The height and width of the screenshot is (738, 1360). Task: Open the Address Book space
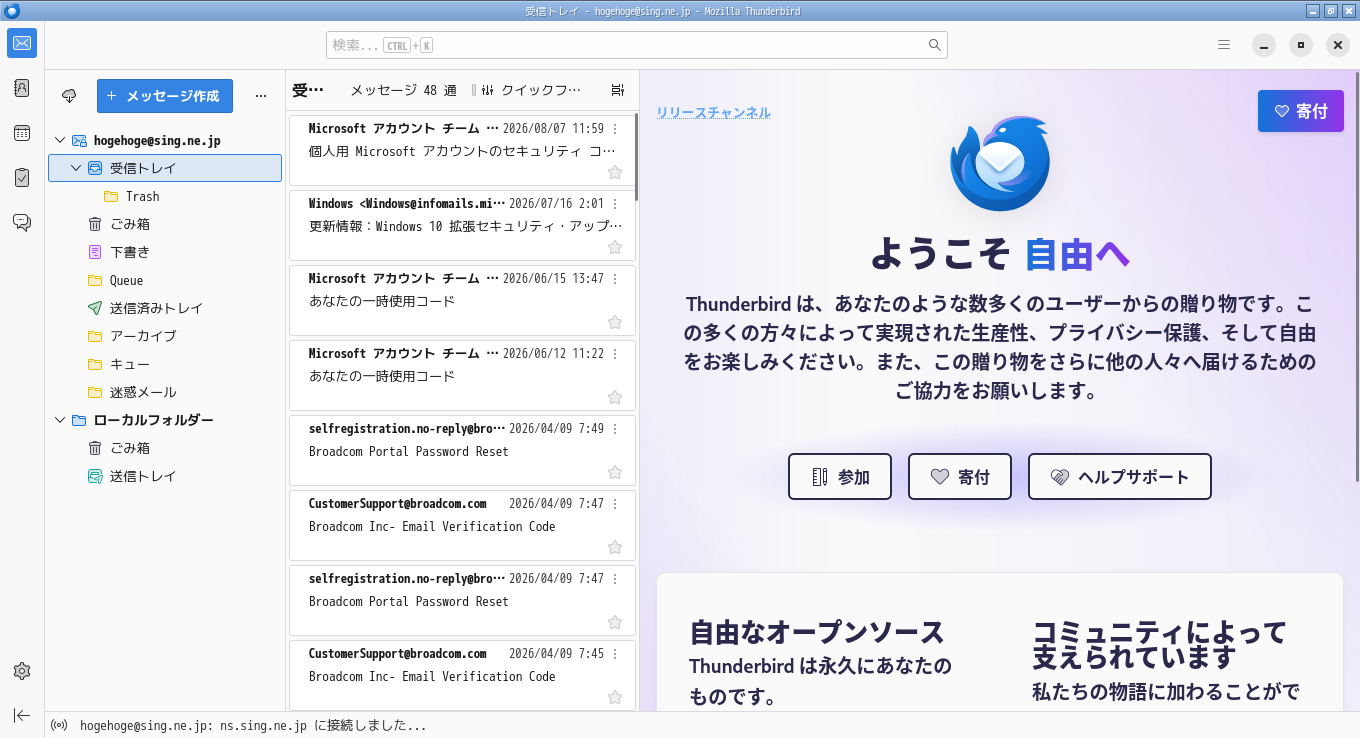tap(22, 88)
